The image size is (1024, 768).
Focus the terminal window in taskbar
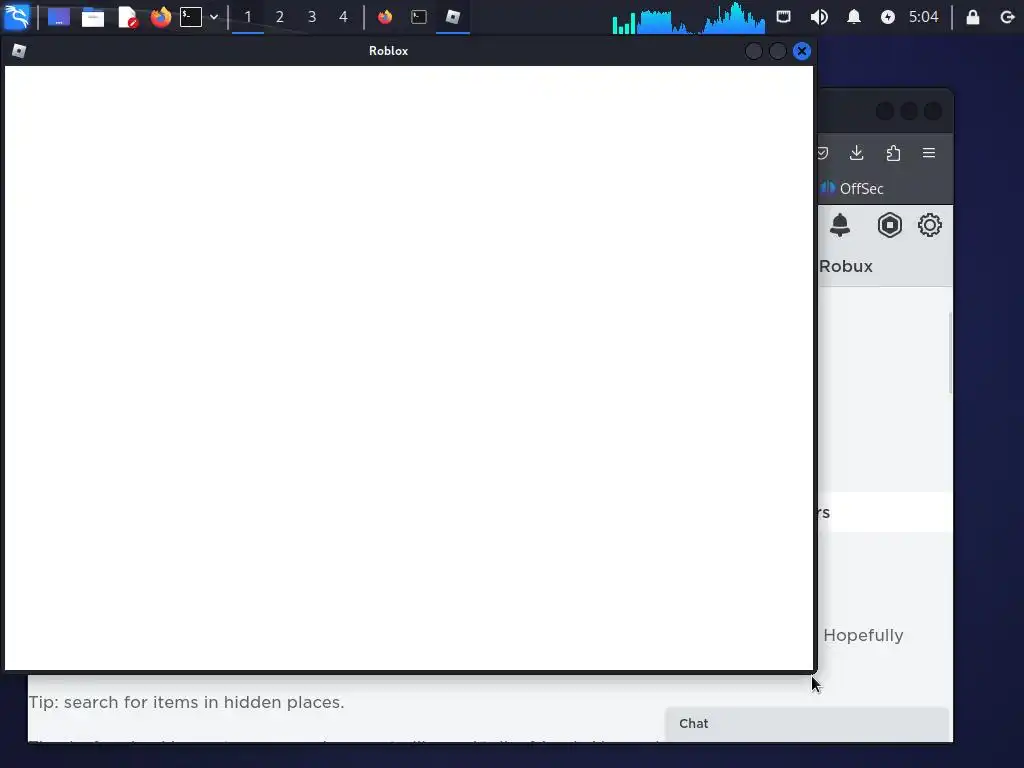tap(419, 17)
